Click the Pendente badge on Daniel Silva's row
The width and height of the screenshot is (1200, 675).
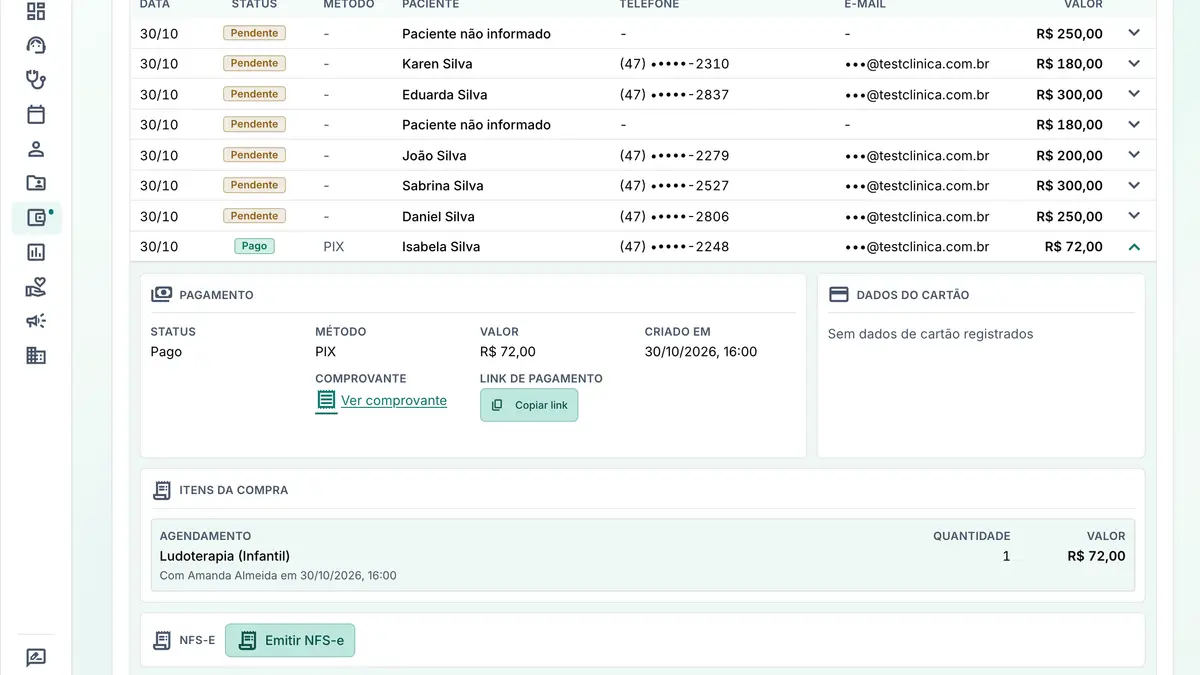254,216
